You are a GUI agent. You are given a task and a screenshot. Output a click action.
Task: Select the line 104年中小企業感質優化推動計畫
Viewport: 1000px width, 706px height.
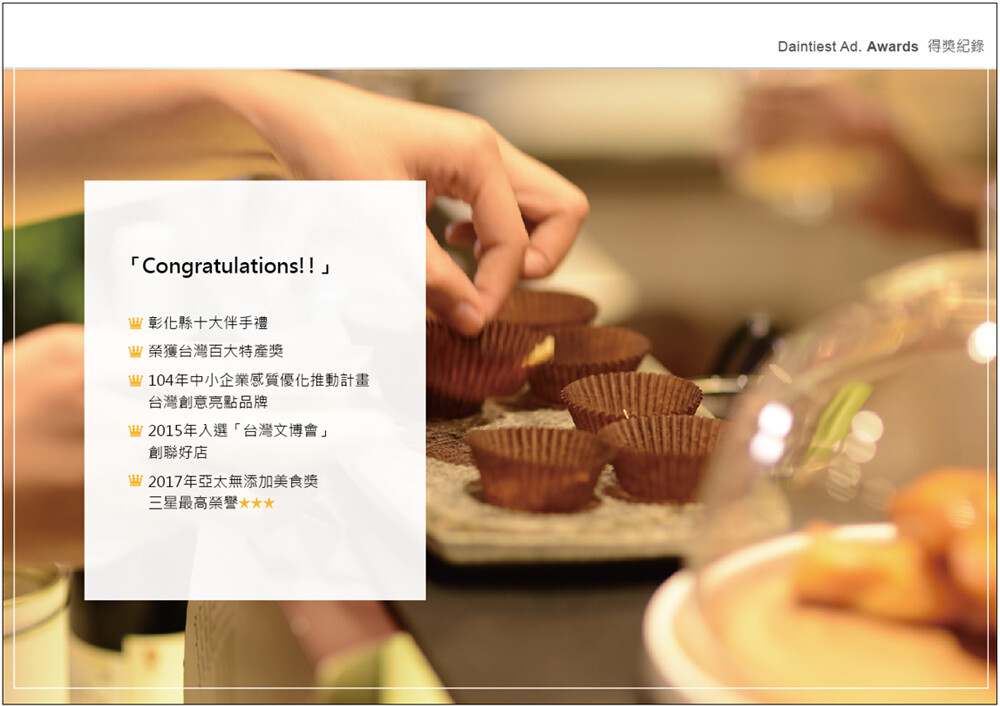click(x=259, y=381)
